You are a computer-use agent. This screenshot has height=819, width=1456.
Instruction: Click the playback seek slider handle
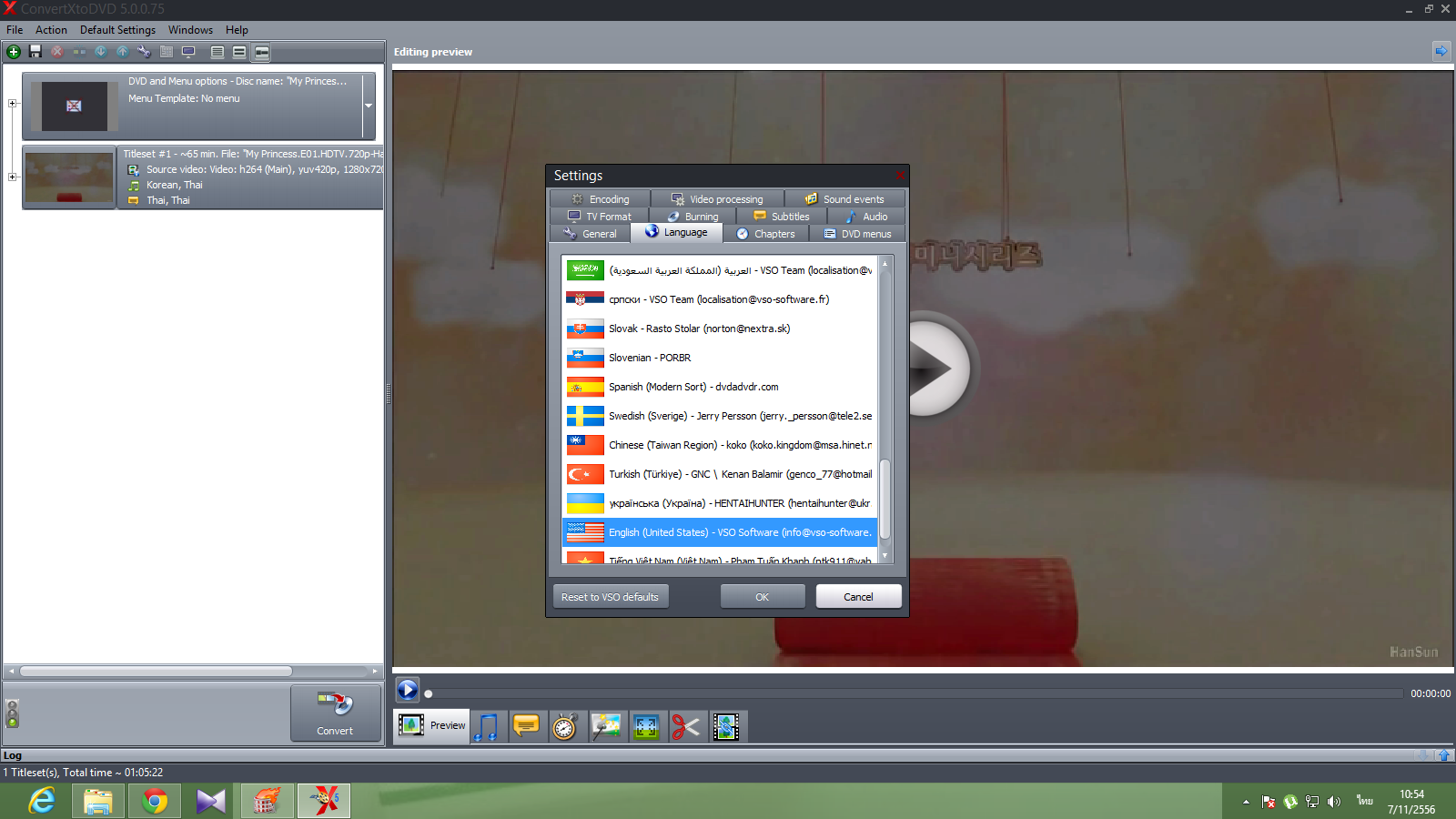click(429, 694)
